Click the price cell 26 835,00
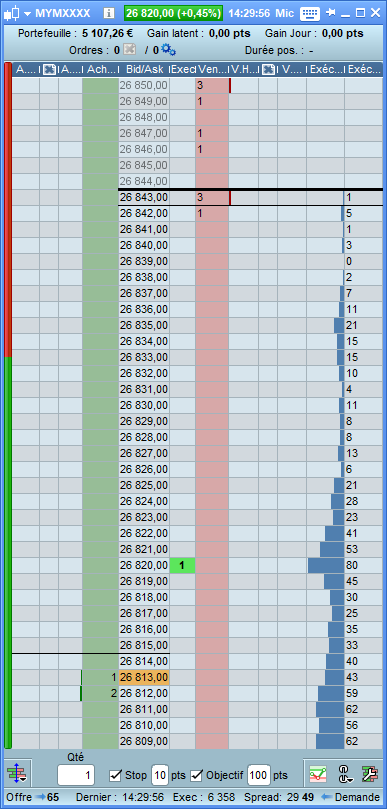The width and height of the screenshot is (387, 809). (x=144, y=325)
